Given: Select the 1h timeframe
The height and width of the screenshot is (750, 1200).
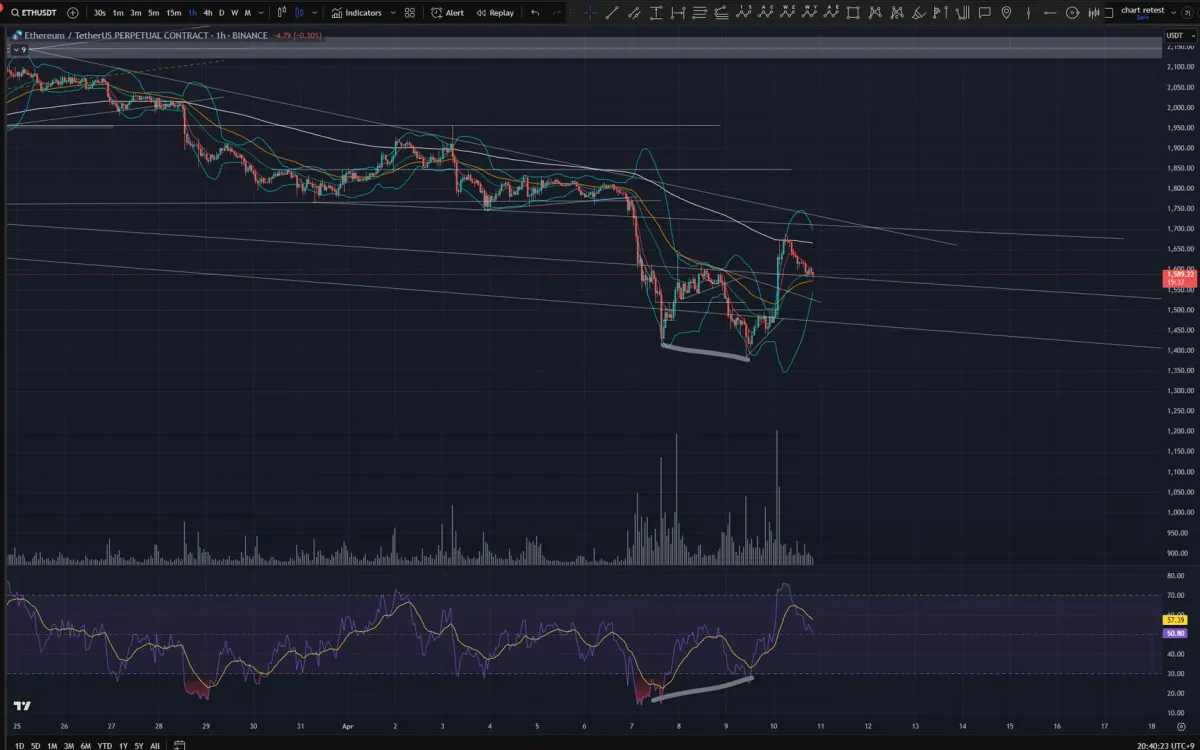Looking at the screenshot, I should 193,13.
